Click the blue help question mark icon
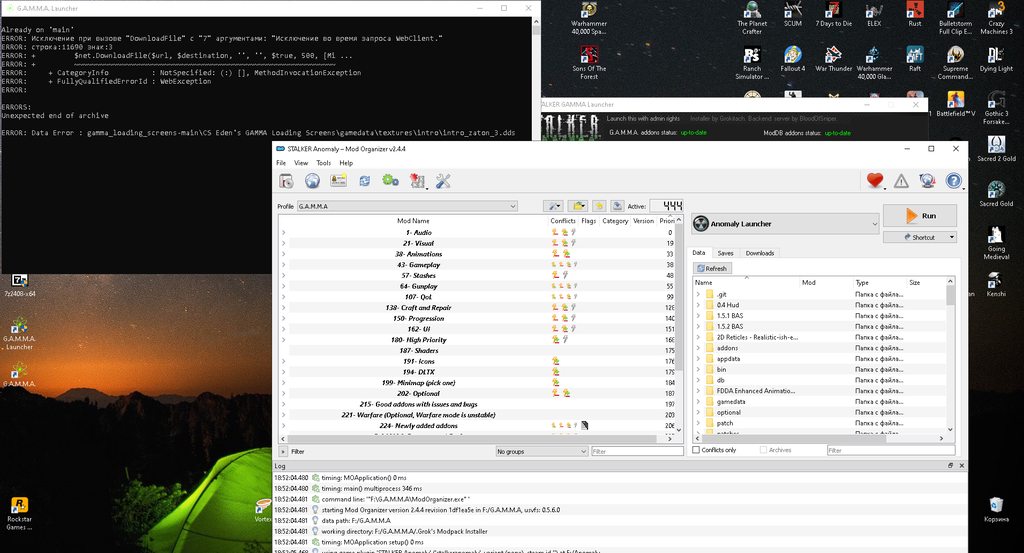Viewport: 1024px width, 553px height. pyautogui.click(x=953, y=181)
